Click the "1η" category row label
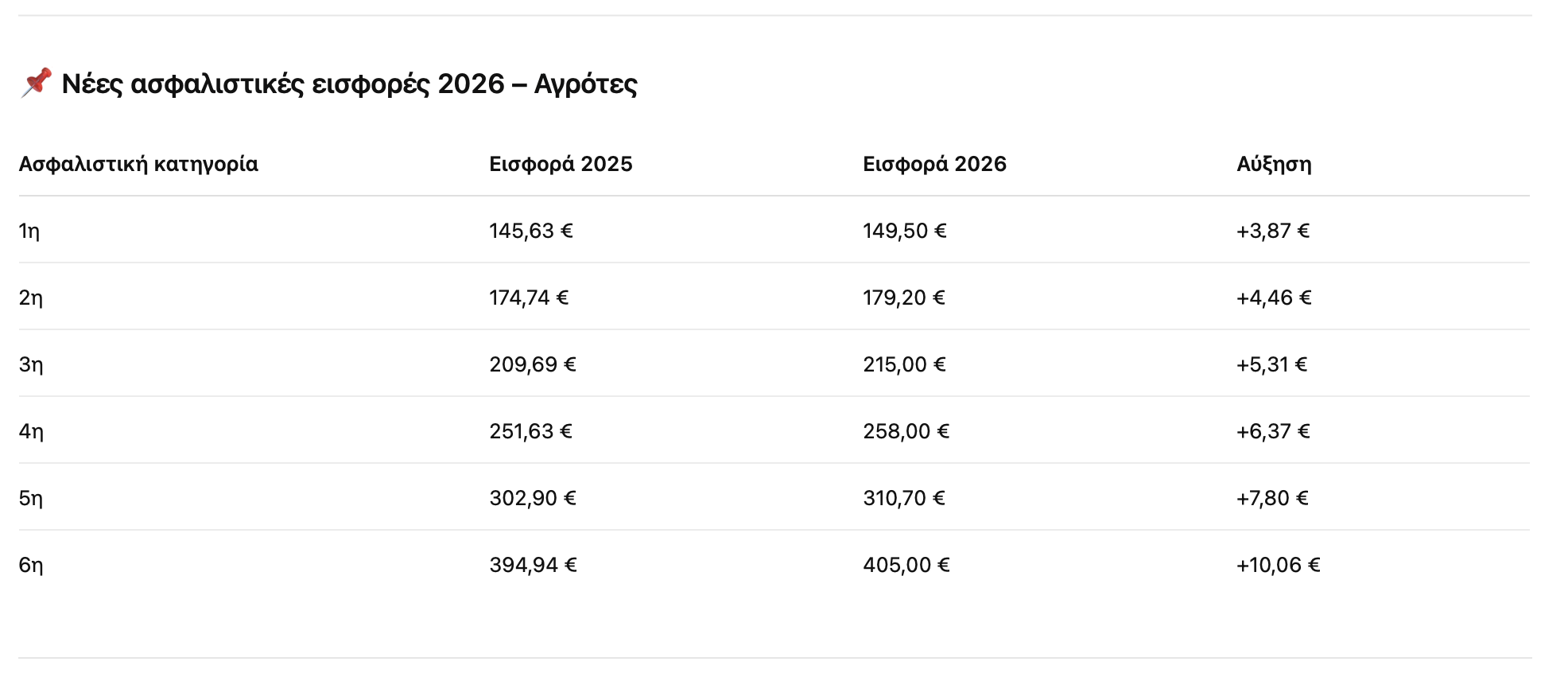The height and width of the screenshot is (681, 1568). (x=29, y=231)
